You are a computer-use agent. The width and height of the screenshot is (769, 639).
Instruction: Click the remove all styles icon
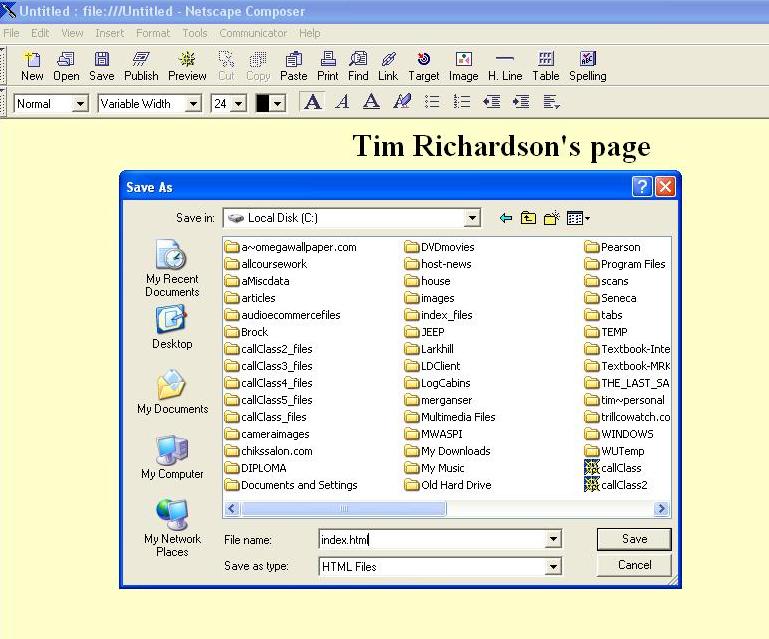[x=402, y=102]
